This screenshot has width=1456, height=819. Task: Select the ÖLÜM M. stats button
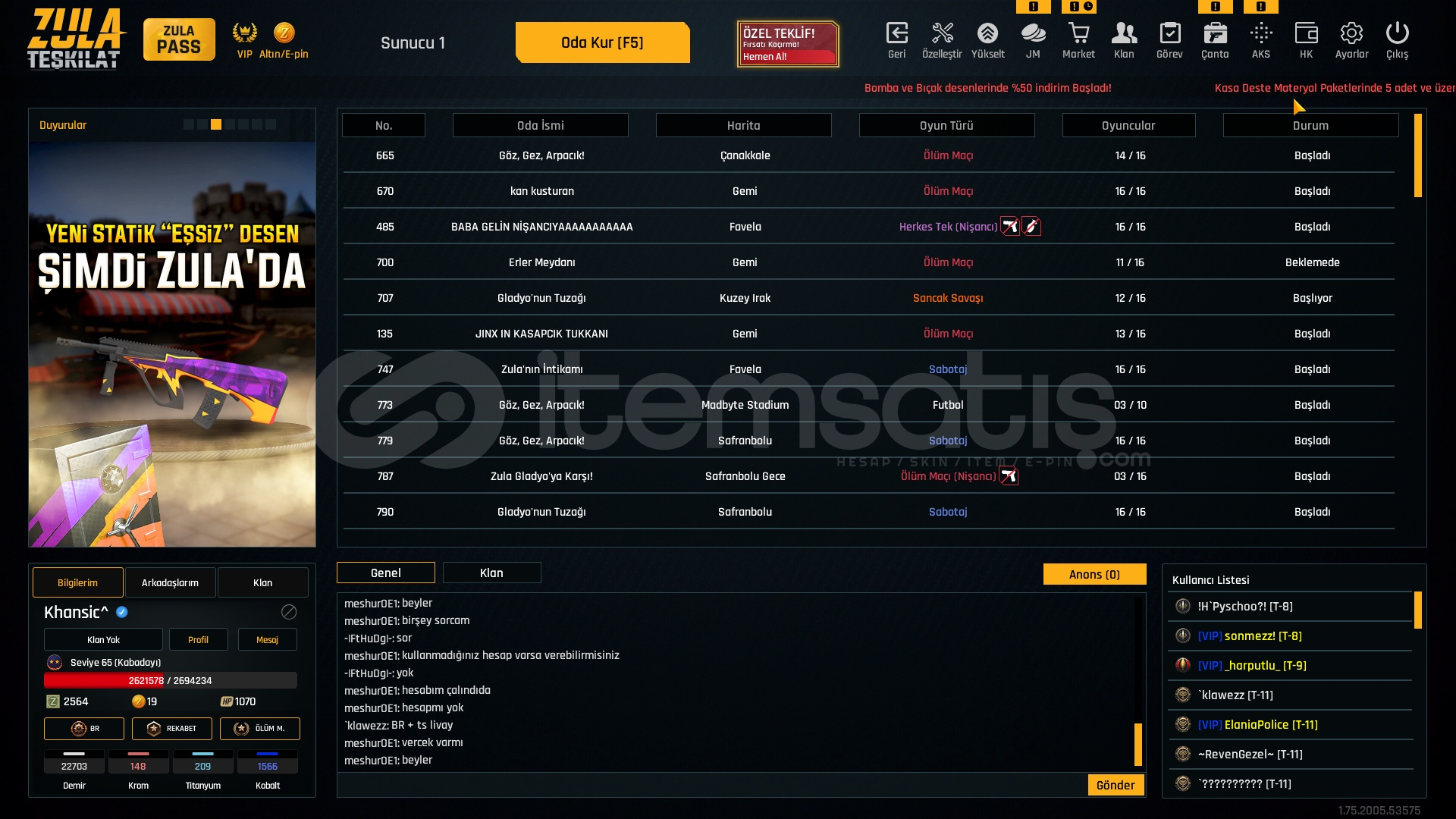(260, 729)
